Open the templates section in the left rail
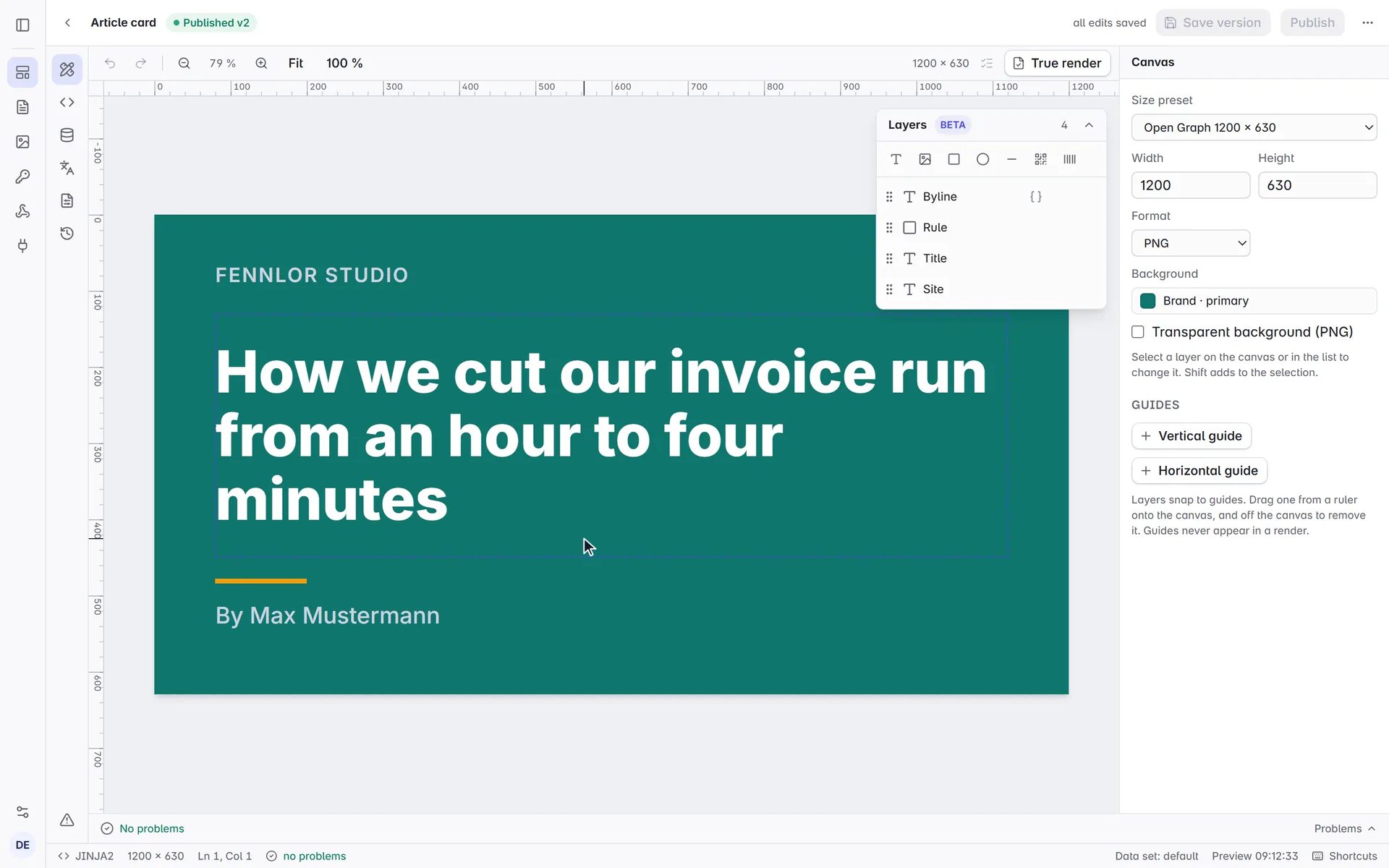The image size is (1389, 868). [x=22, y=72]
